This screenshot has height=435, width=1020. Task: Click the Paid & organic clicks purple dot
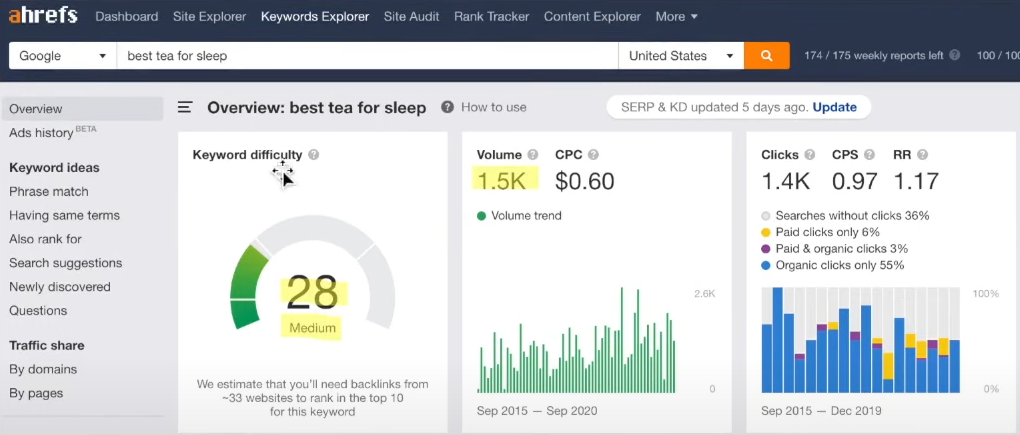point(766,249)
